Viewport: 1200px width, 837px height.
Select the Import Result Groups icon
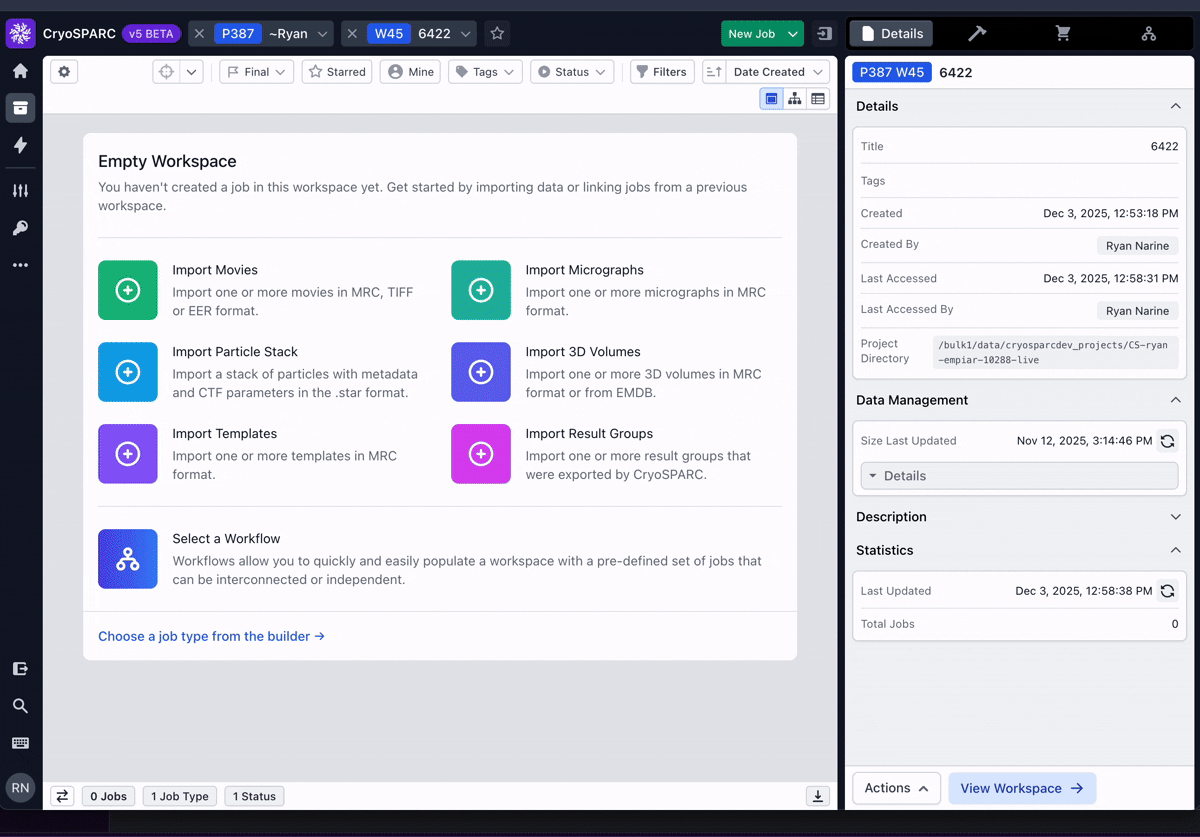[x=481, y=454]
